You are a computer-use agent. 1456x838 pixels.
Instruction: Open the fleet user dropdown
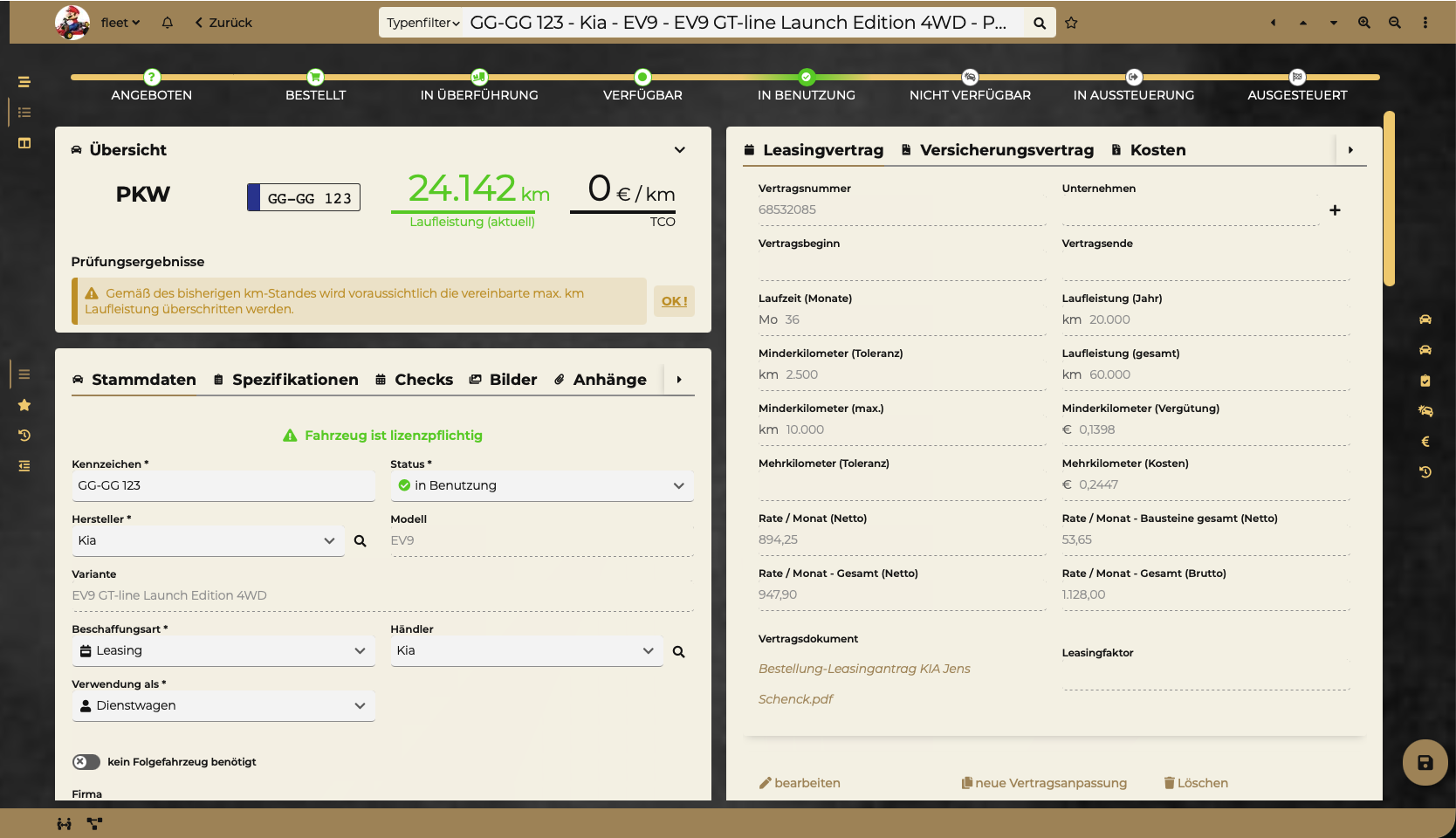point(120,23)
